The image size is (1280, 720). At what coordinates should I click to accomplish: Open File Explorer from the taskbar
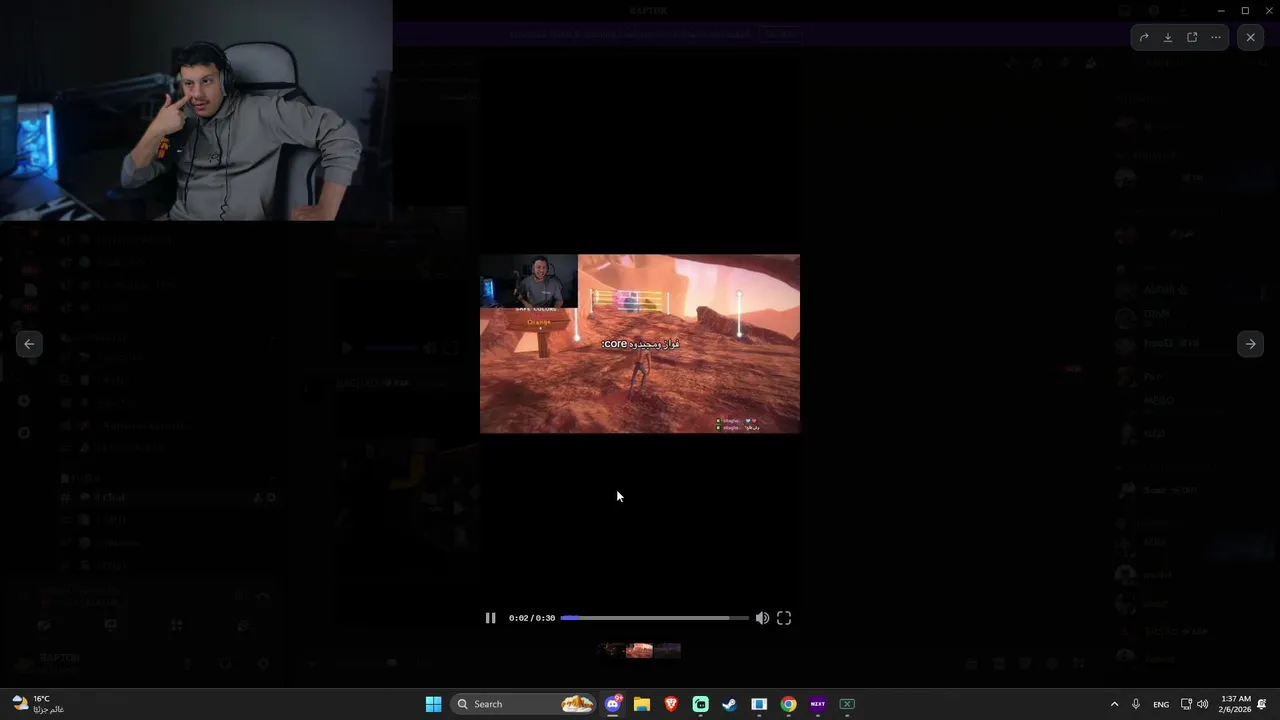pyautogui.click(x=642, y=704)
